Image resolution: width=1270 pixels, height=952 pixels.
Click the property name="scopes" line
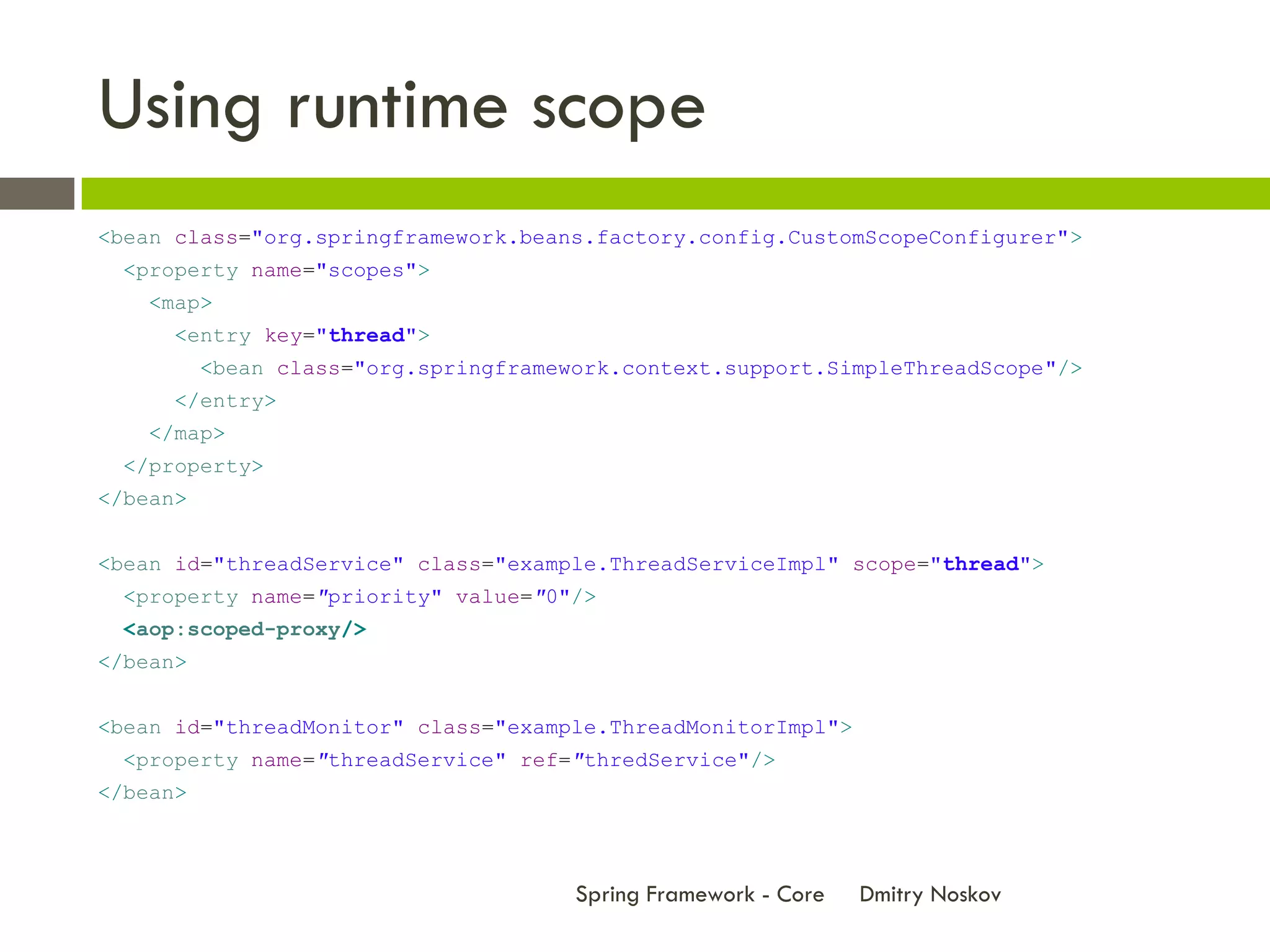[277, 271]
